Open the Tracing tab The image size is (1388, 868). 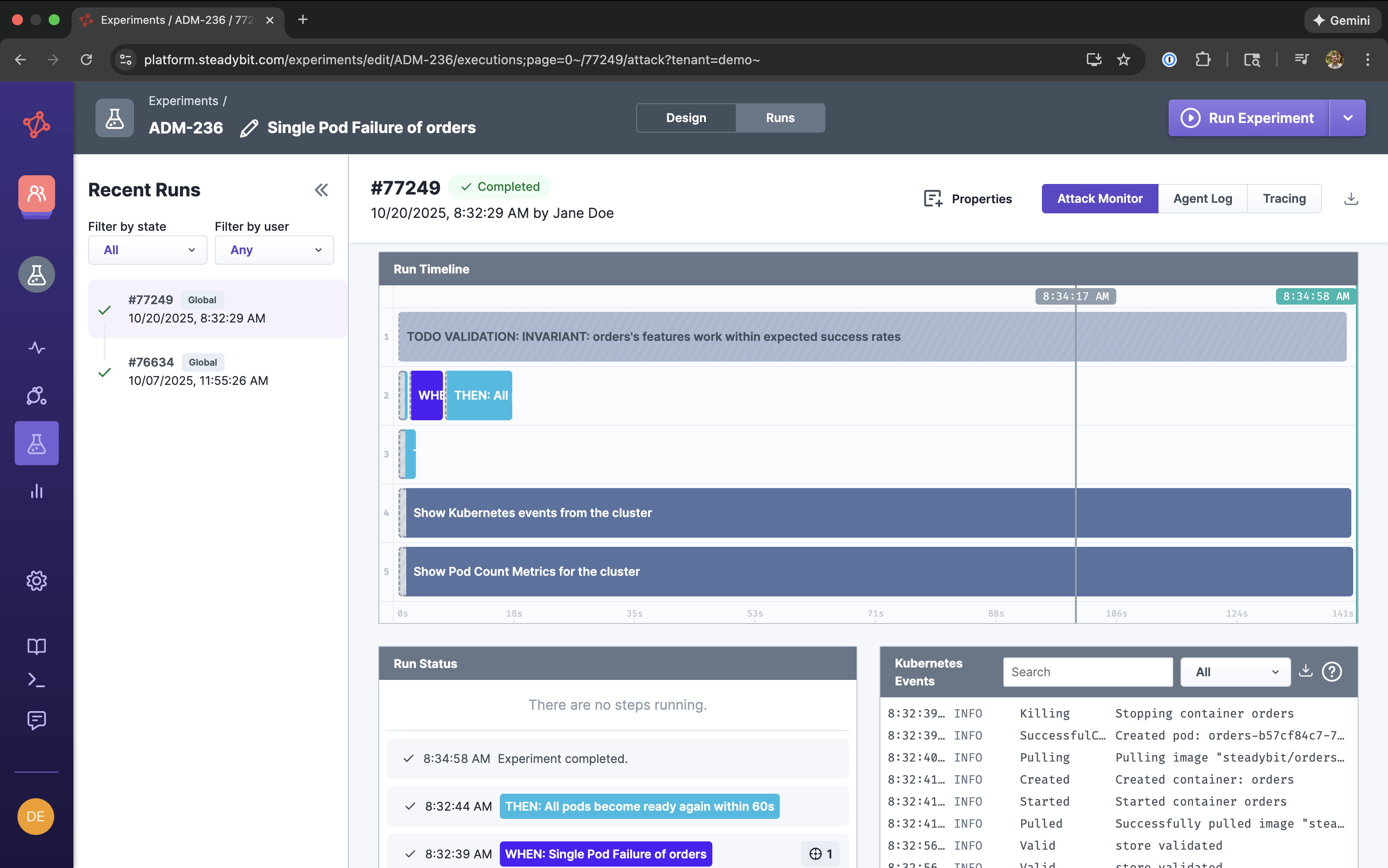(x=1284, y=199)
